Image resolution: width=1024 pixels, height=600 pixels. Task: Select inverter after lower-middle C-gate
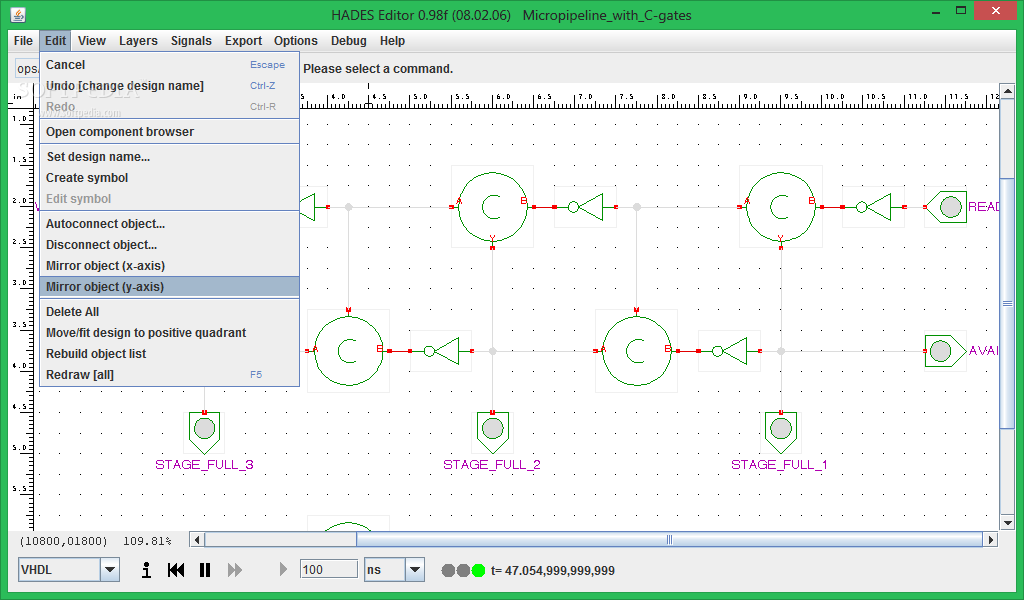coord(729,351)
